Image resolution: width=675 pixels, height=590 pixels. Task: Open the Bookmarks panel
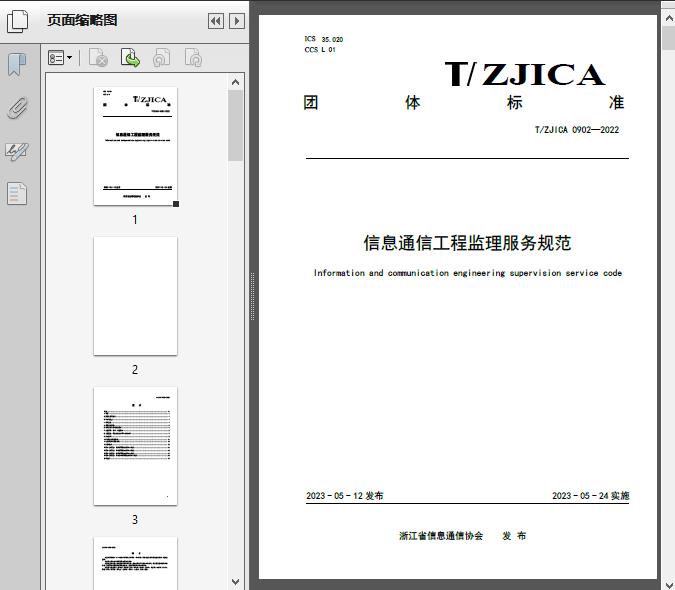click(17, 65)
